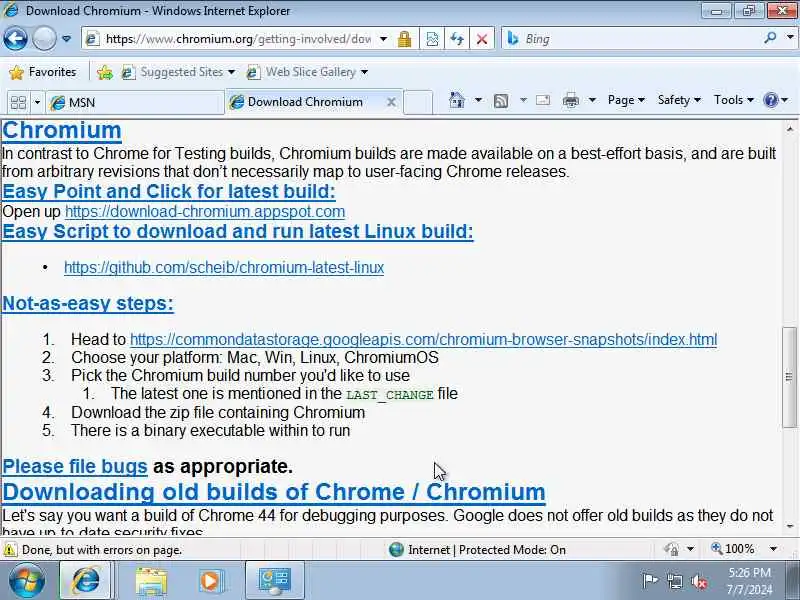Open download-chromium.appspot.com link
Screen dimensions: 800x600
point(205,212)
